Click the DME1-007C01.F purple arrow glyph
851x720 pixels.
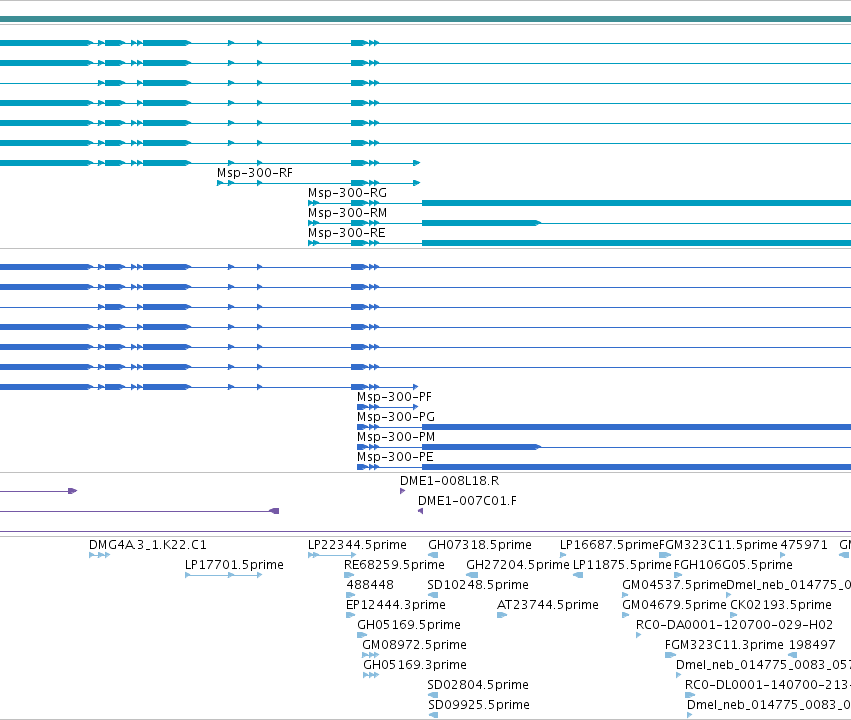tap(421, 511)
